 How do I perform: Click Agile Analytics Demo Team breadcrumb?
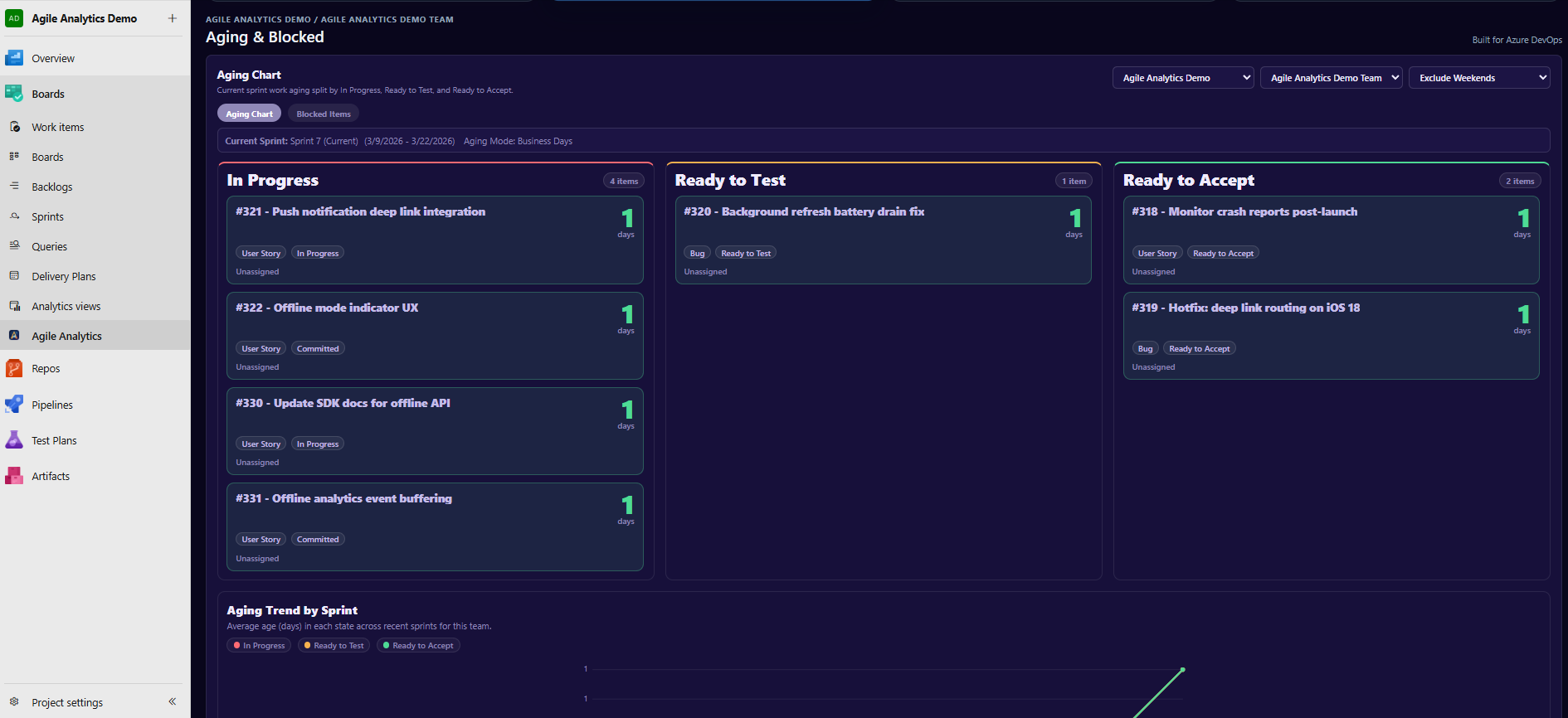387,19
